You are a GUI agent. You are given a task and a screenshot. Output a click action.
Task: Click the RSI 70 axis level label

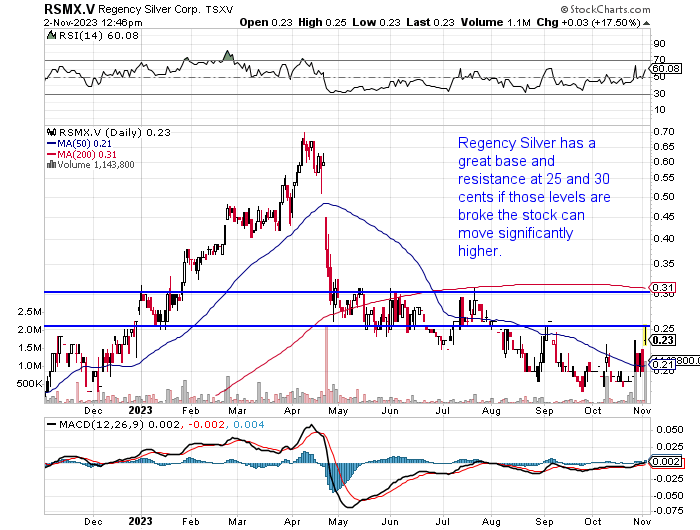pyautogui.click(x=659, y=60)
